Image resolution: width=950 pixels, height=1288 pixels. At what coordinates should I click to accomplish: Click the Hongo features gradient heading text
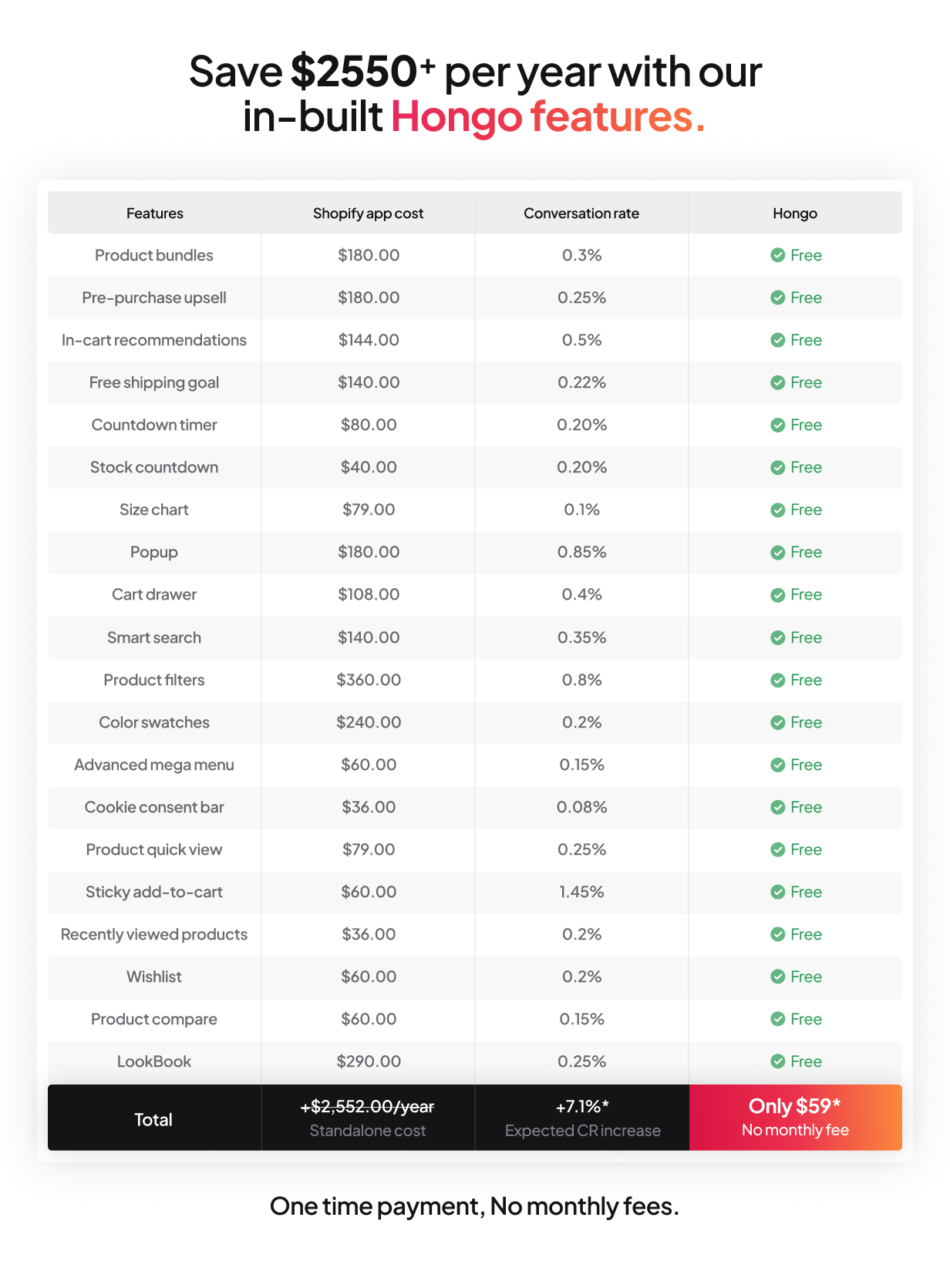pos(548,116)
